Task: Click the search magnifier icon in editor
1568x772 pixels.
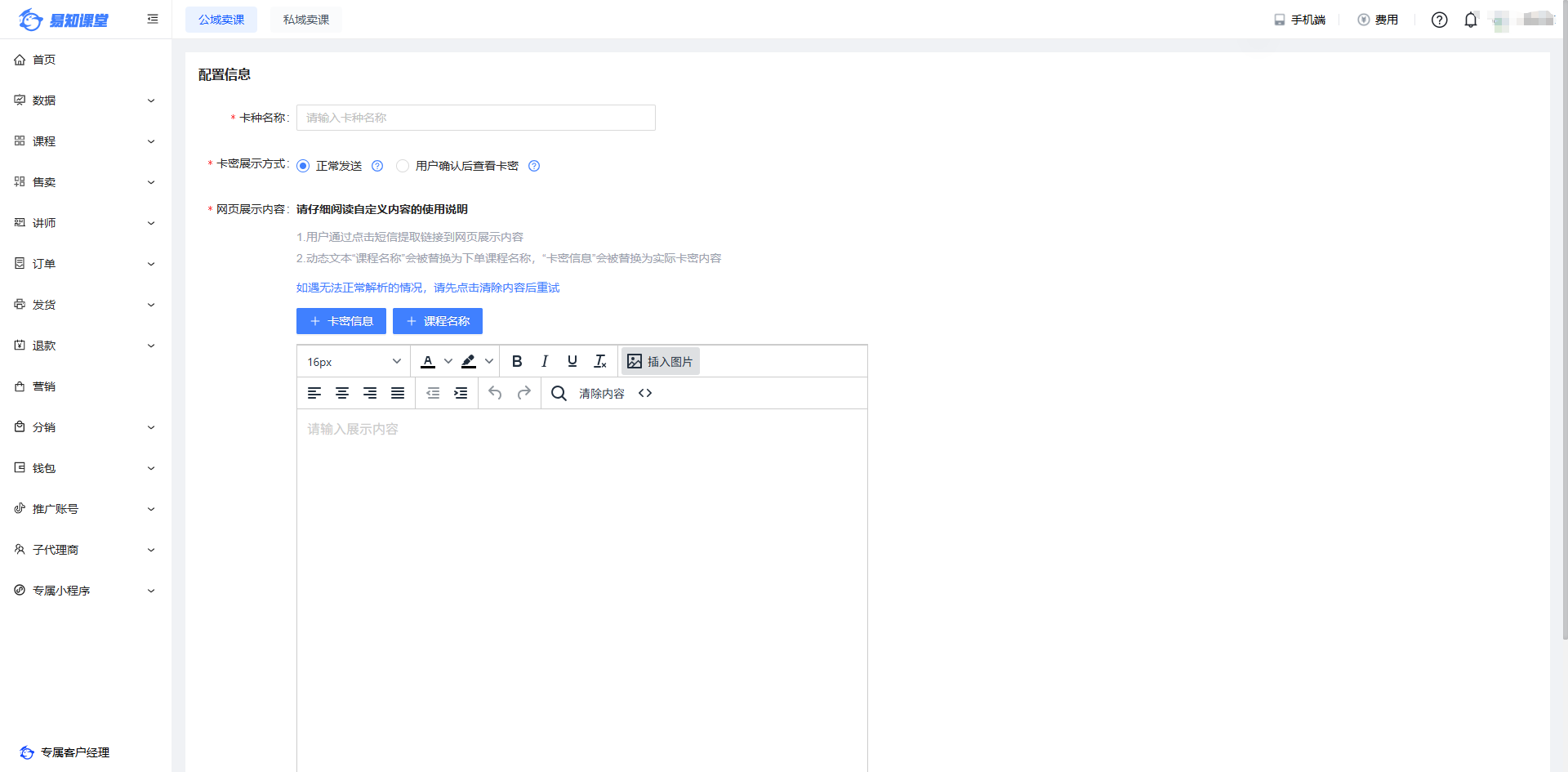Action: [559, 393]
